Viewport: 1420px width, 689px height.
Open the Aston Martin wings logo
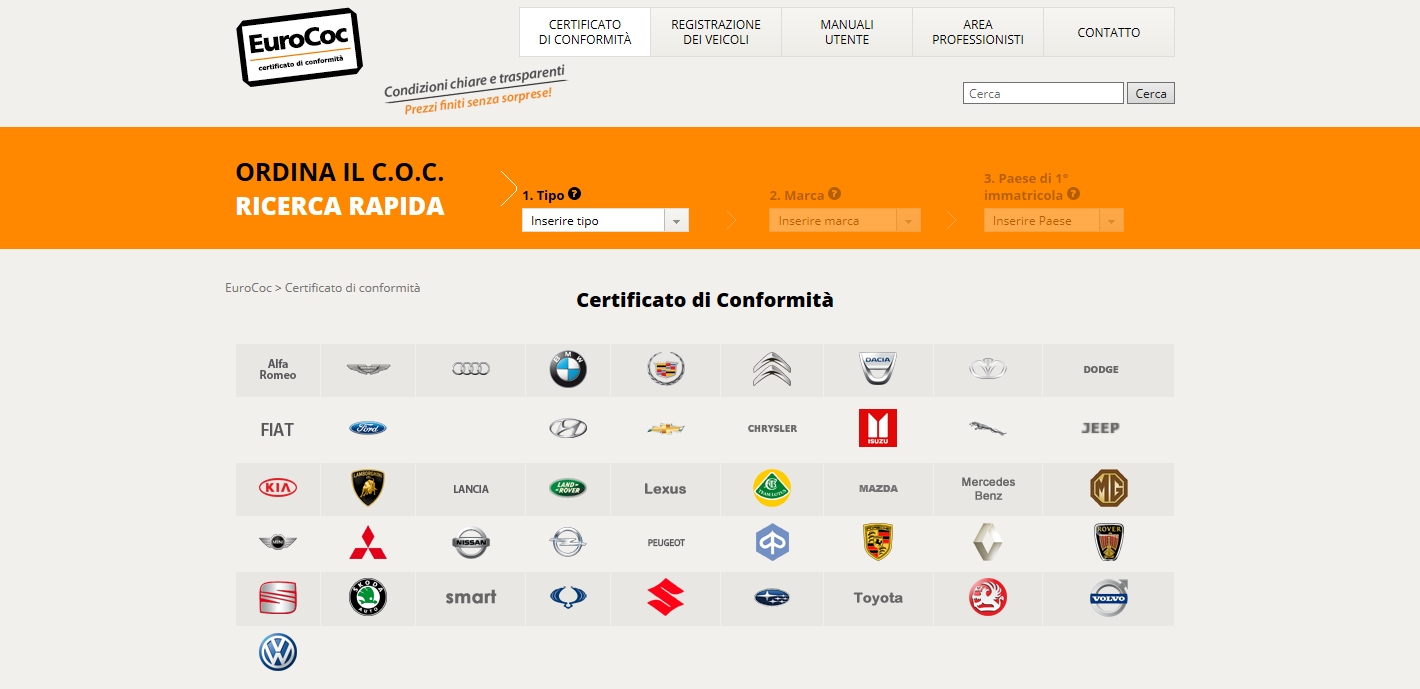(368, 370)
